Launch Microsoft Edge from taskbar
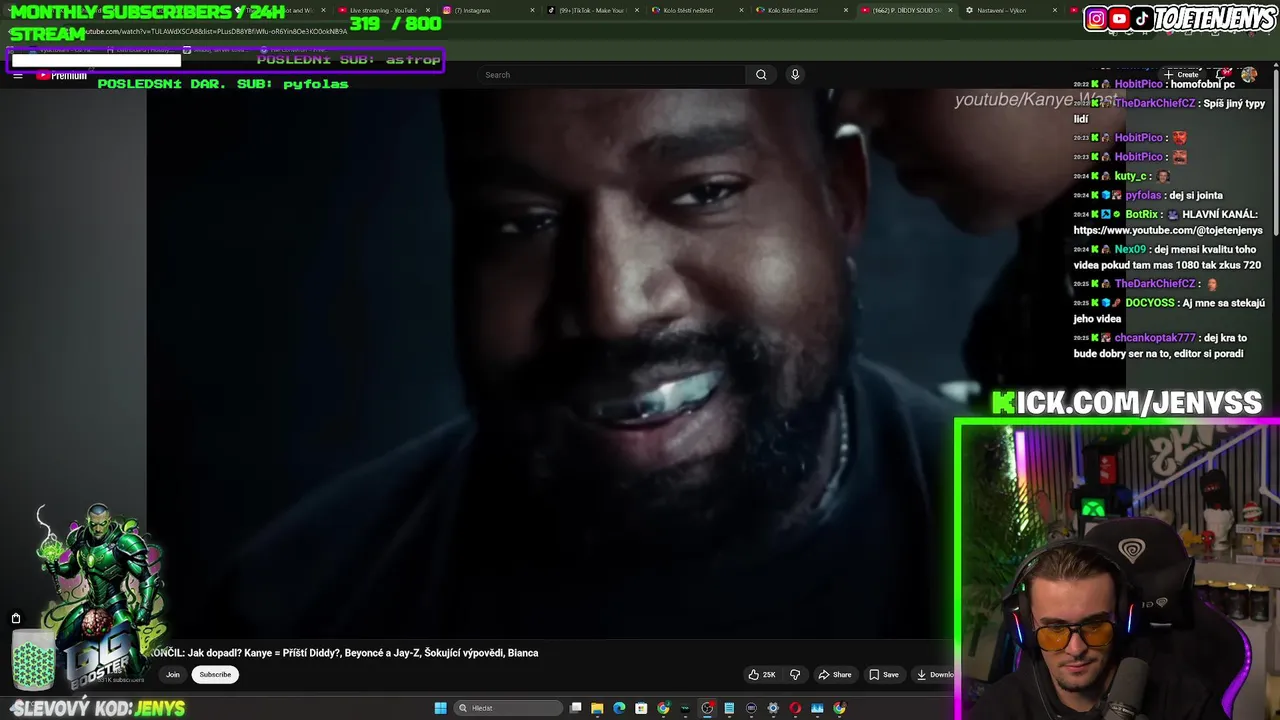The width and height of the screenshot is (1280, 720). point(620,708)
